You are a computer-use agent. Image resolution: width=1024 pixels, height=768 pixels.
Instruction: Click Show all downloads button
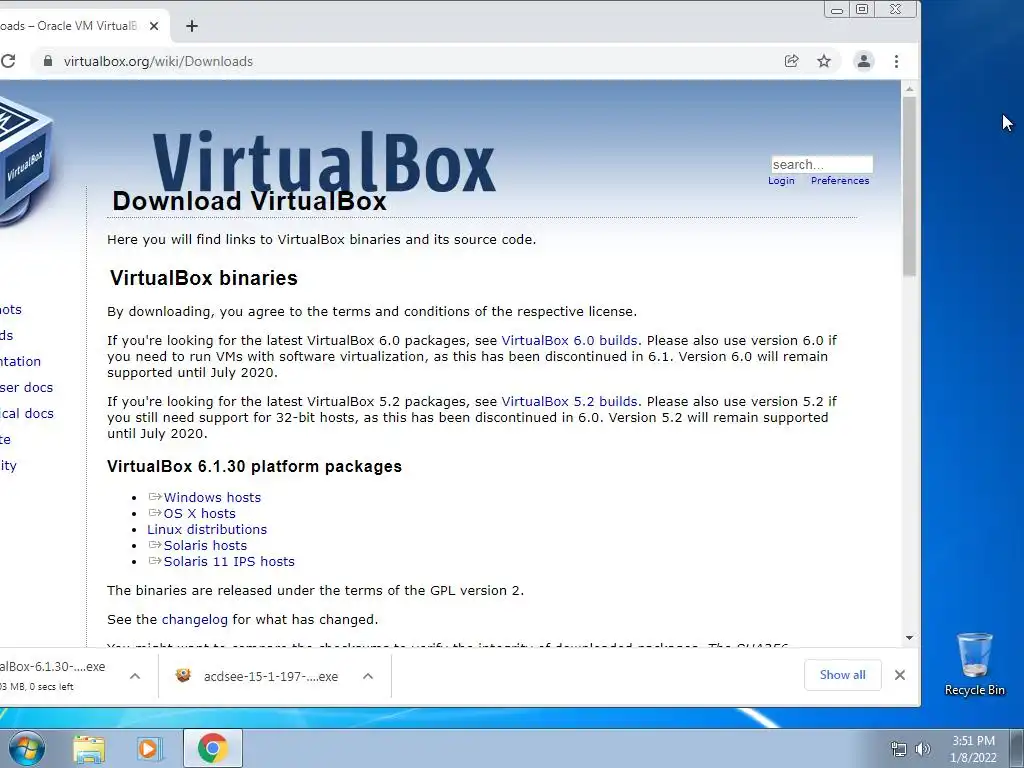(x=842, y=675)
